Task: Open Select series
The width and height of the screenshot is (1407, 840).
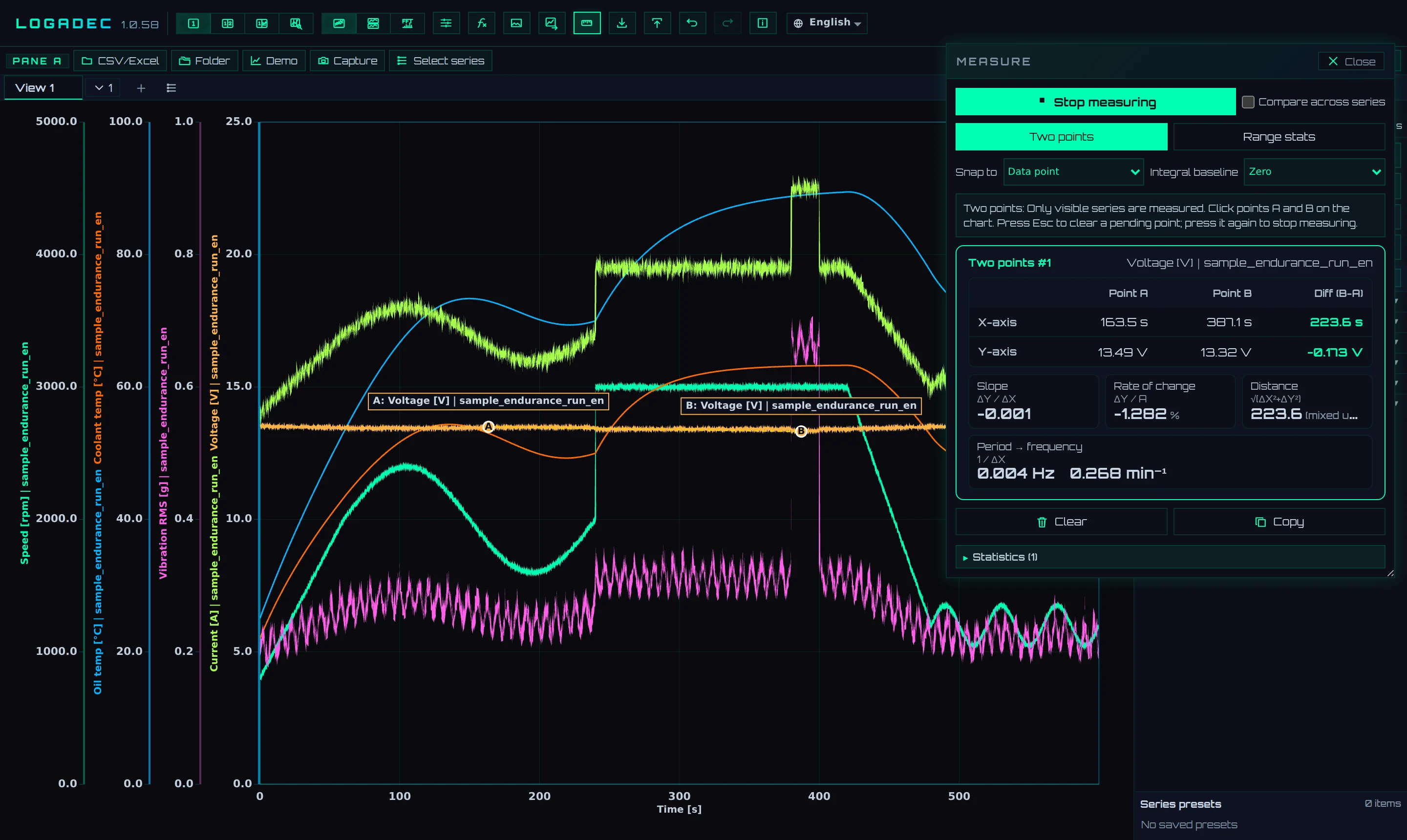Action: tap(441, 61)
